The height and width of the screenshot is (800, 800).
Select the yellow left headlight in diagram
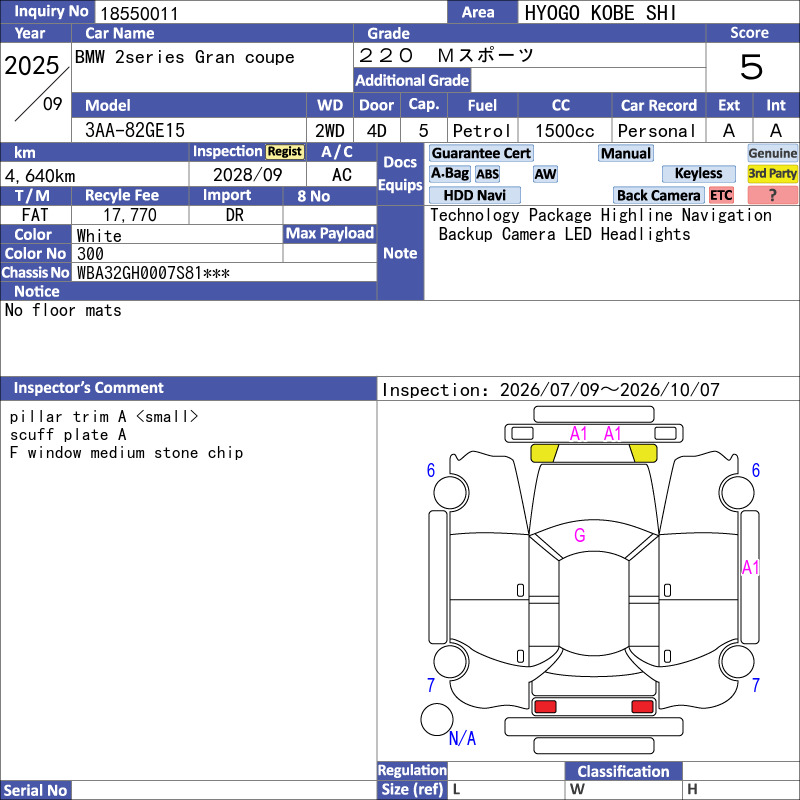pyautogui.click(x=544, y=453)
